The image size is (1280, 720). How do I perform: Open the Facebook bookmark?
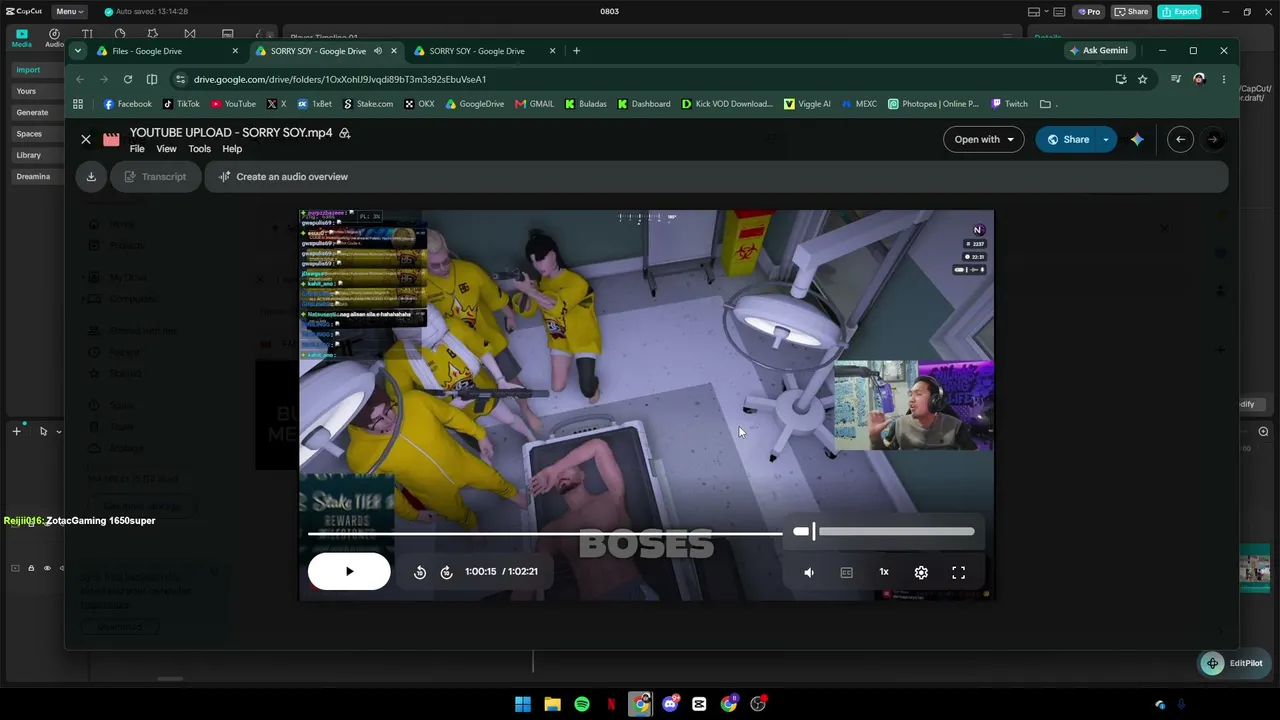click(128, 104)
